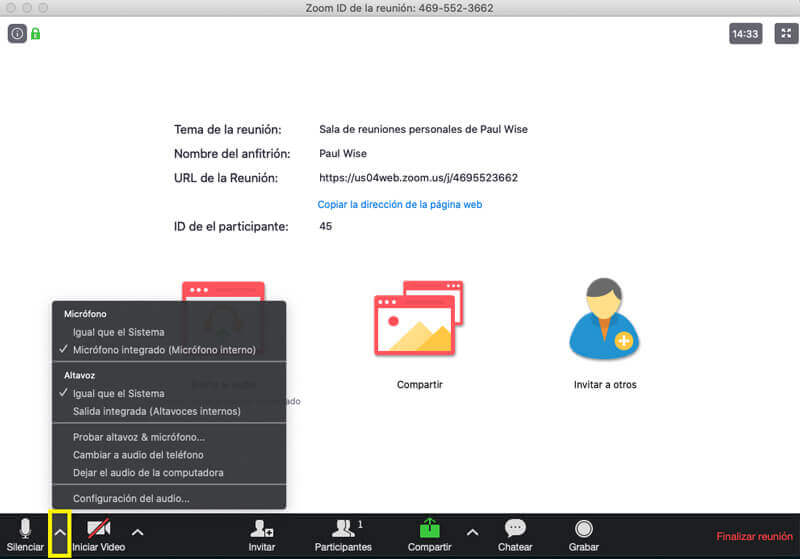Click Copiar la dirección de la página web
This screenshot has height=559, width=800.
click(399, 205)
